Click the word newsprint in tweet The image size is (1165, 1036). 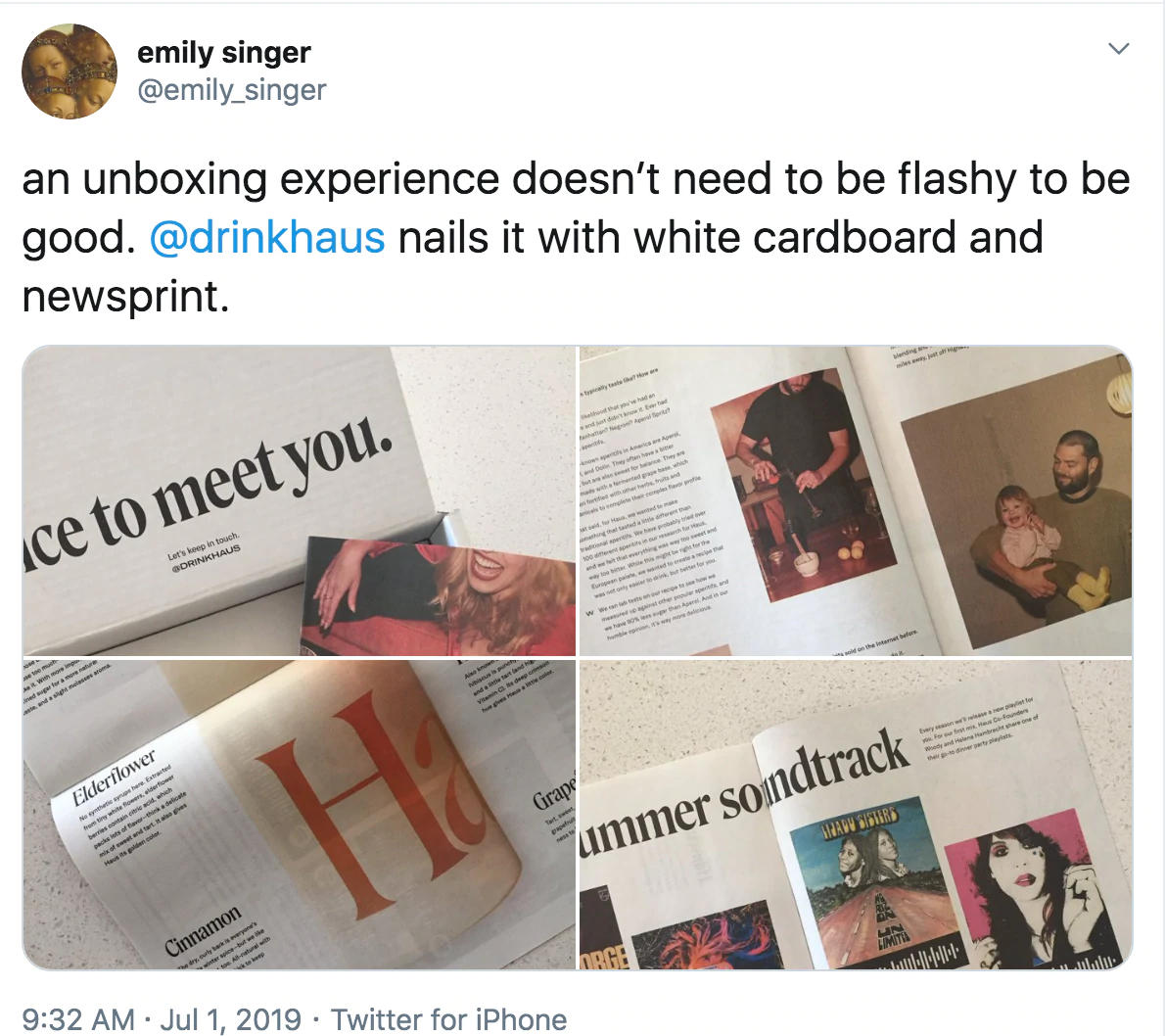[x=125, y=298]
